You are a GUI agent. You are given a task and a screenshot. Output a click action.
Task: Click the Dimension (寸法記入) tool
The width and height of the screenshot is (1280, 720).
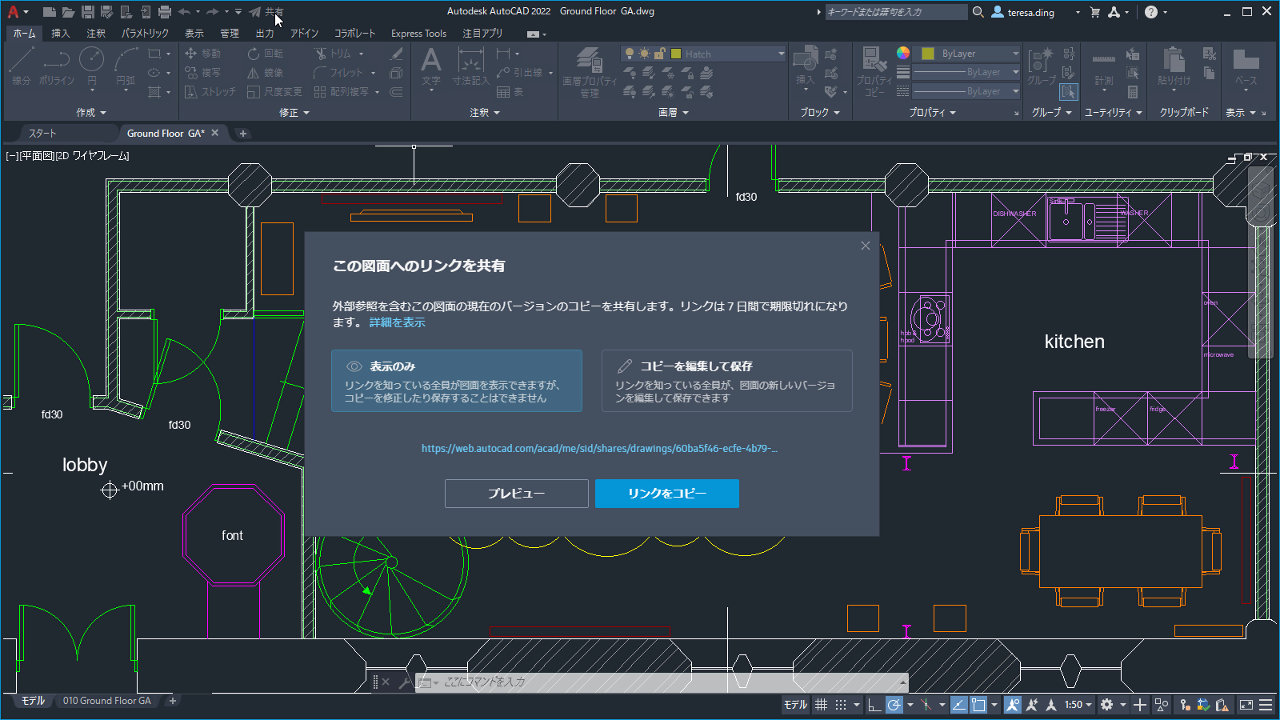pos(471,66)
